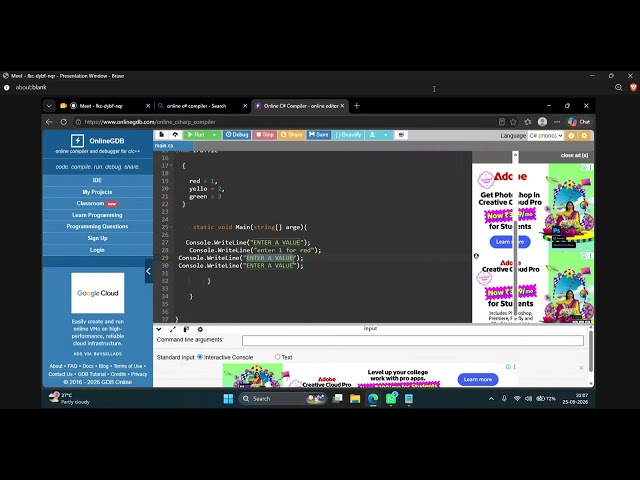Click the browser profile avatar
640x480 pixels.
(542, 122)
